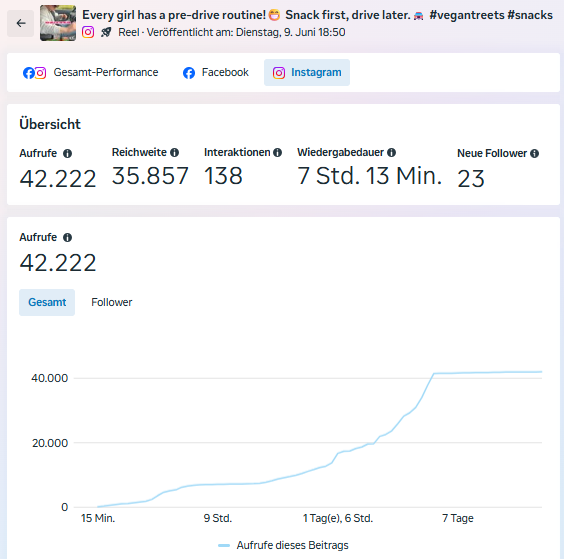Click the 23 Neue Follower value
This screenshot has height=559, width=564.
tap(471, 179)
